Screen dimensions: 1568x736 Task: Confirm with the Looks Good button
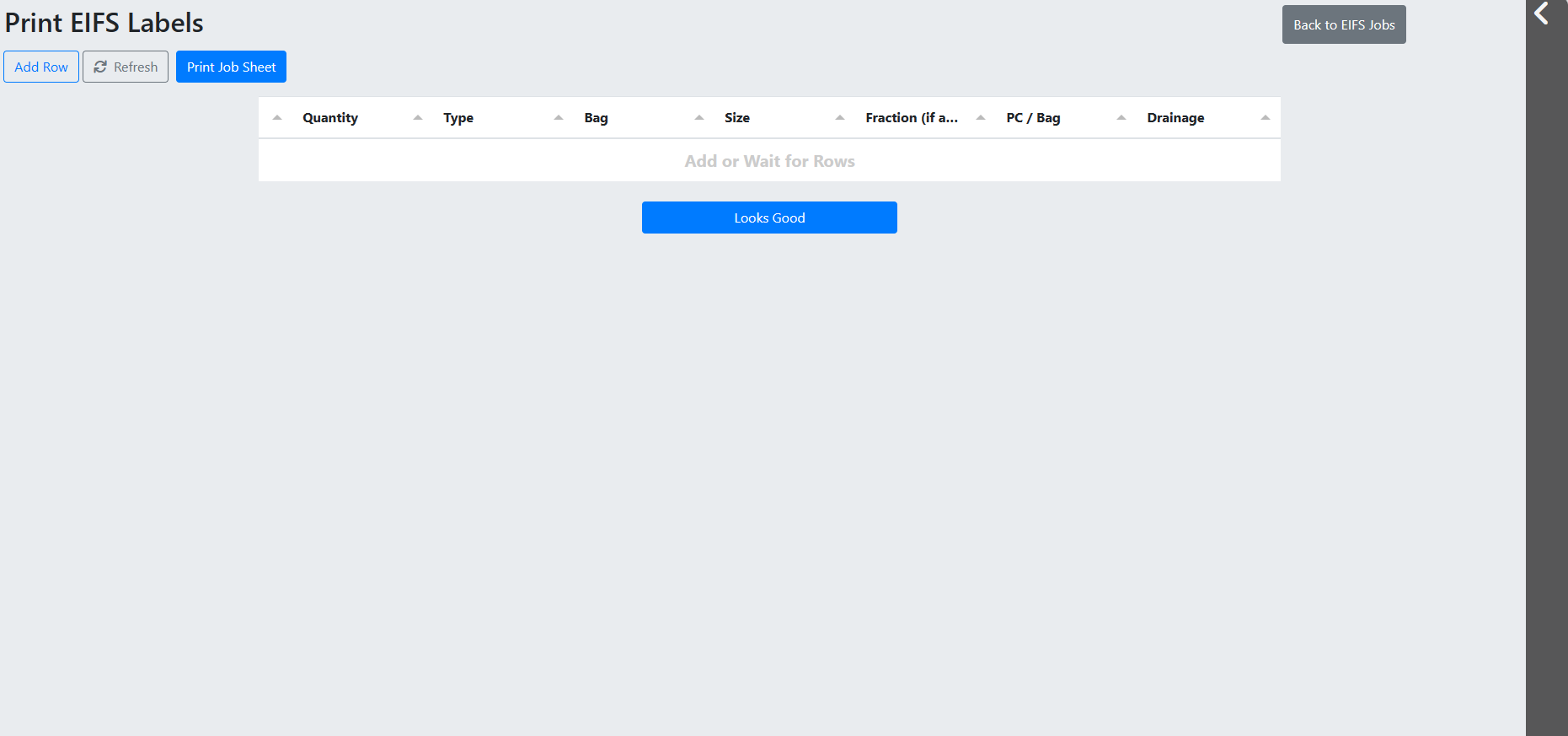(x=769, y=218)
